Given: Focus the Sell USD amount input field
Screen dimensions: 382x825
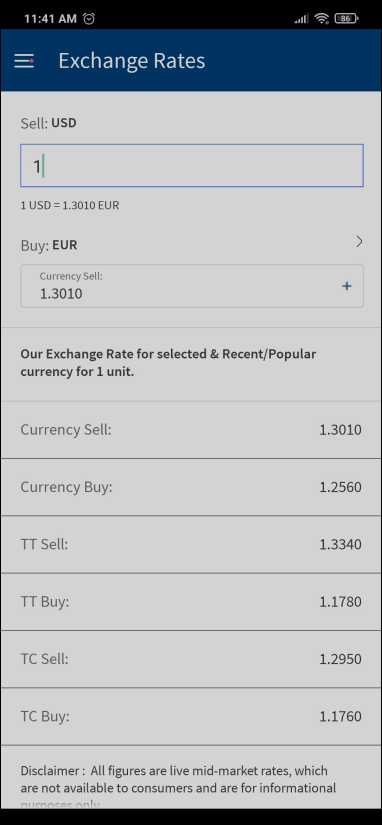Looking at the screenshot, I should coord(192,166).
